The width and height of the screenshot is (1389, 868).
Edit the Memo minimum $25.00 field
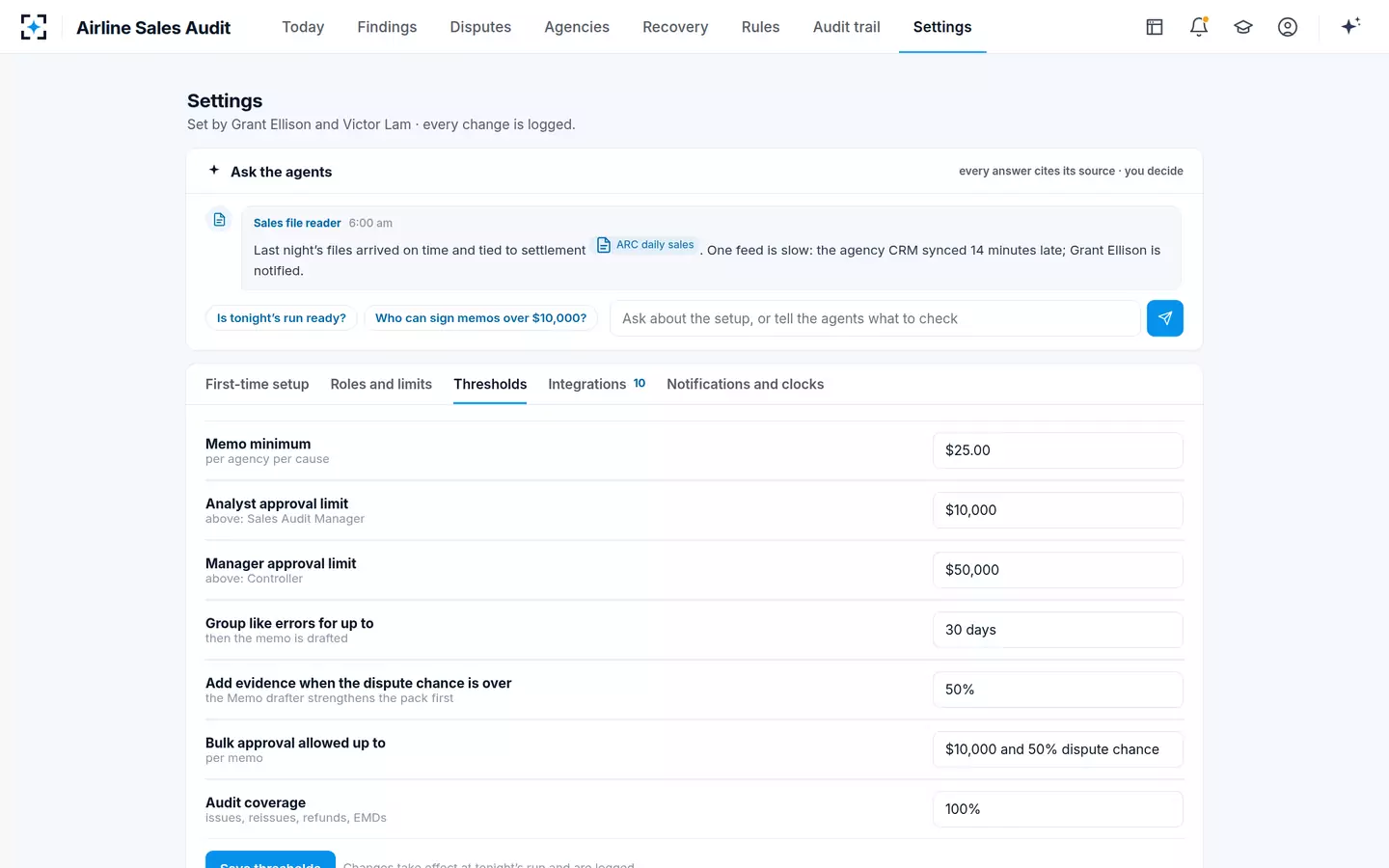click(1058, 450)
